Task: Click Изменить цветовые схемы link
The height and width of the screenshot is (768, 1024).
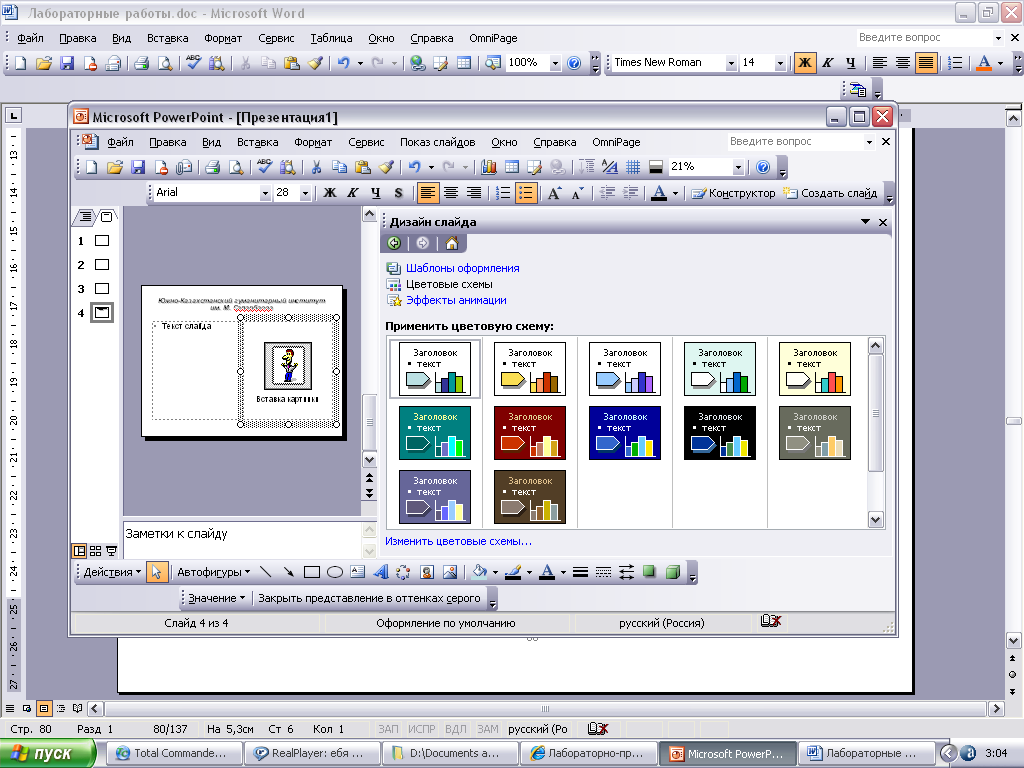Action: point(458,541)
